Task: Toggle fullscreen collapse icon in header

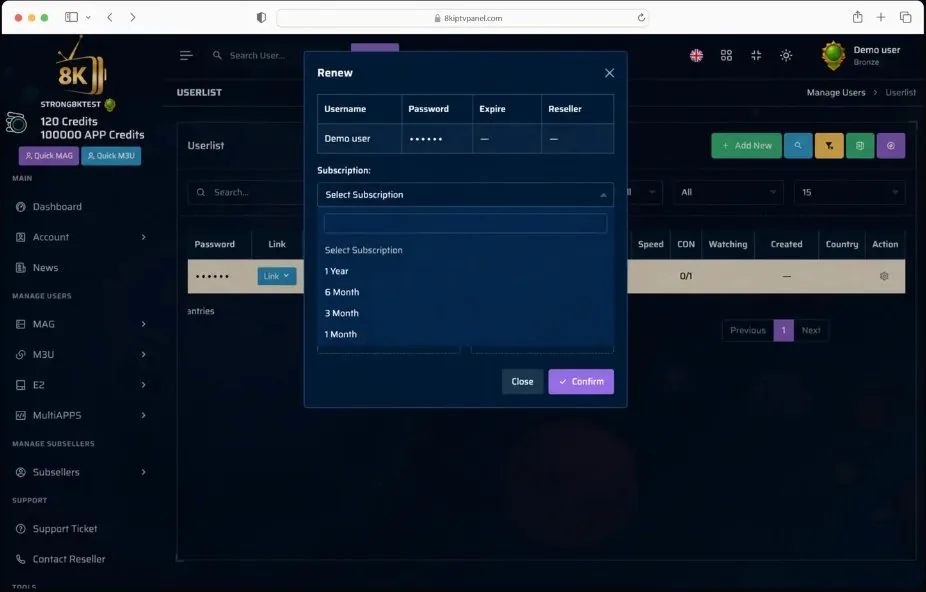Action: [756, 56]
